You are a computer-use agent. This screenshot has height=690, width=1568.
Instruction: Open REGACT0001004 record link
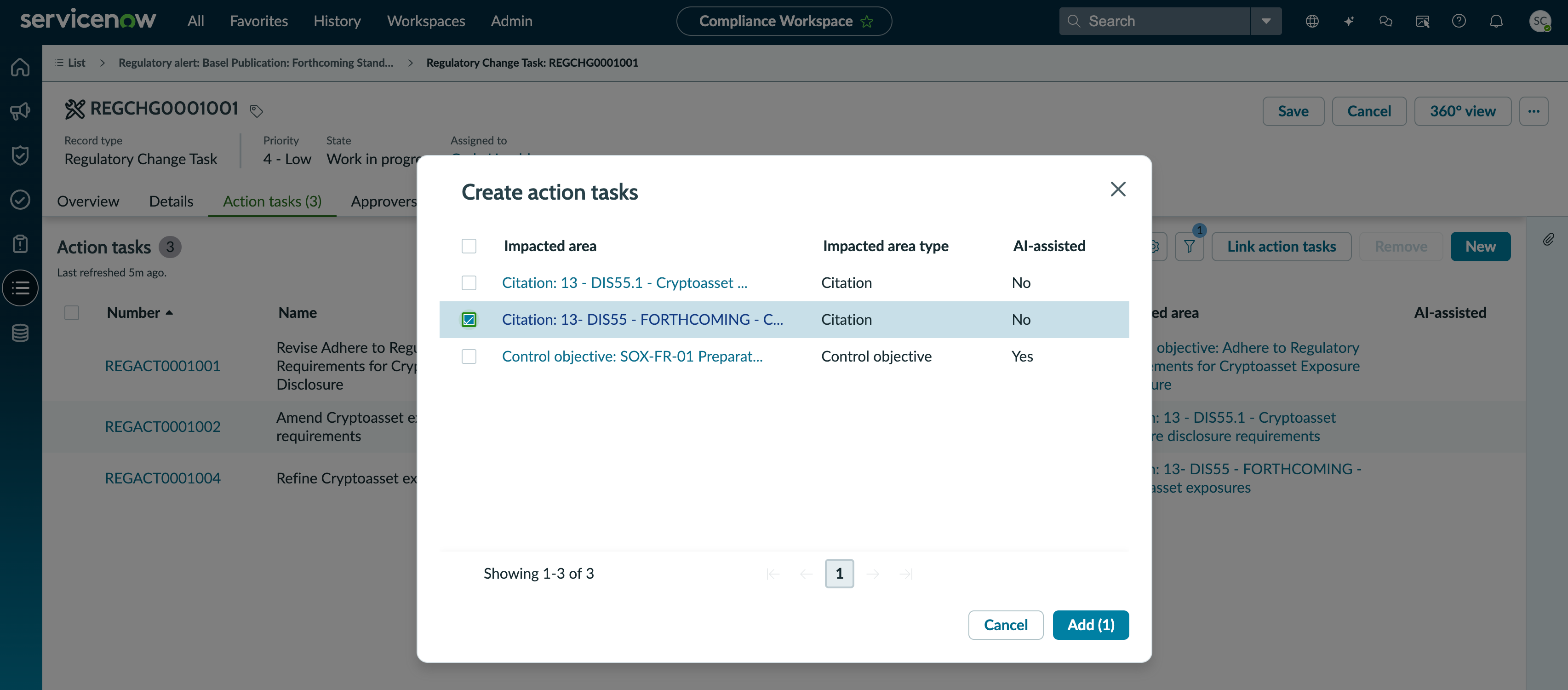tap(162, 479)
